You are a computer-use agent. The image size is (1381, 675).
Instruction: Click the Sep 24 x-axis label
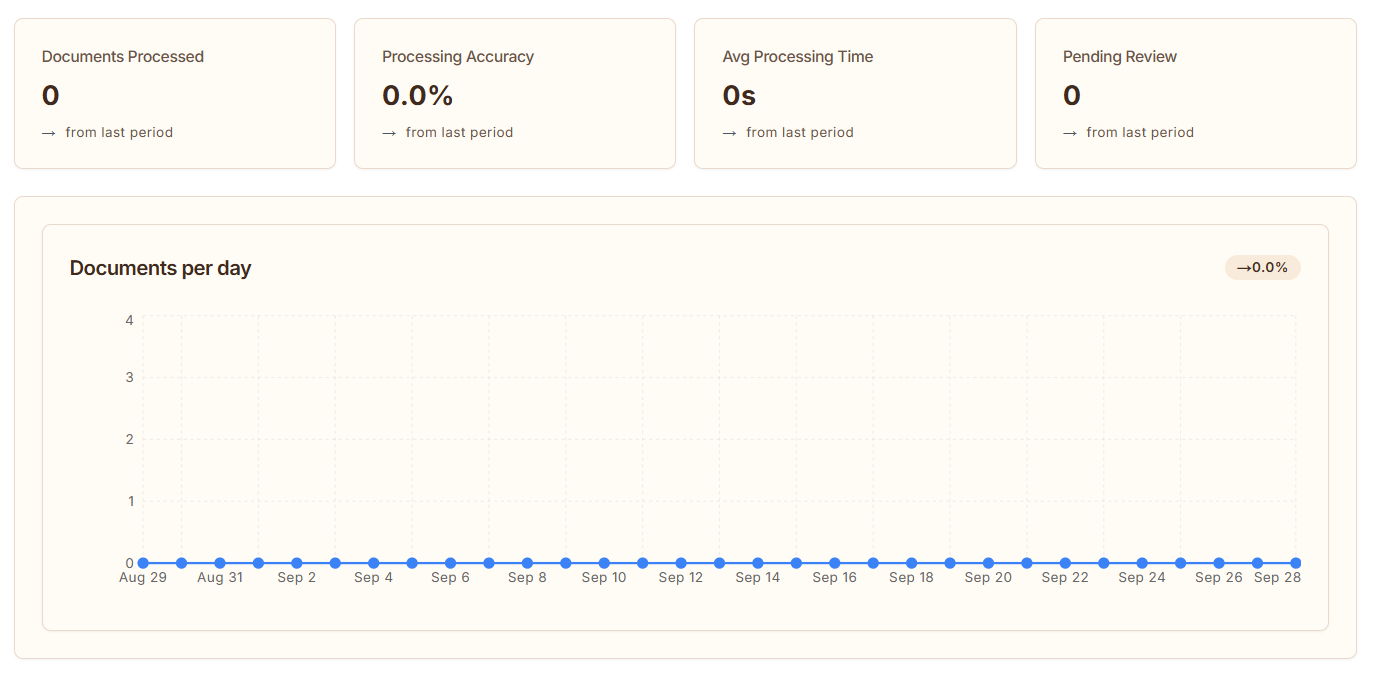tap(1142, 578)
